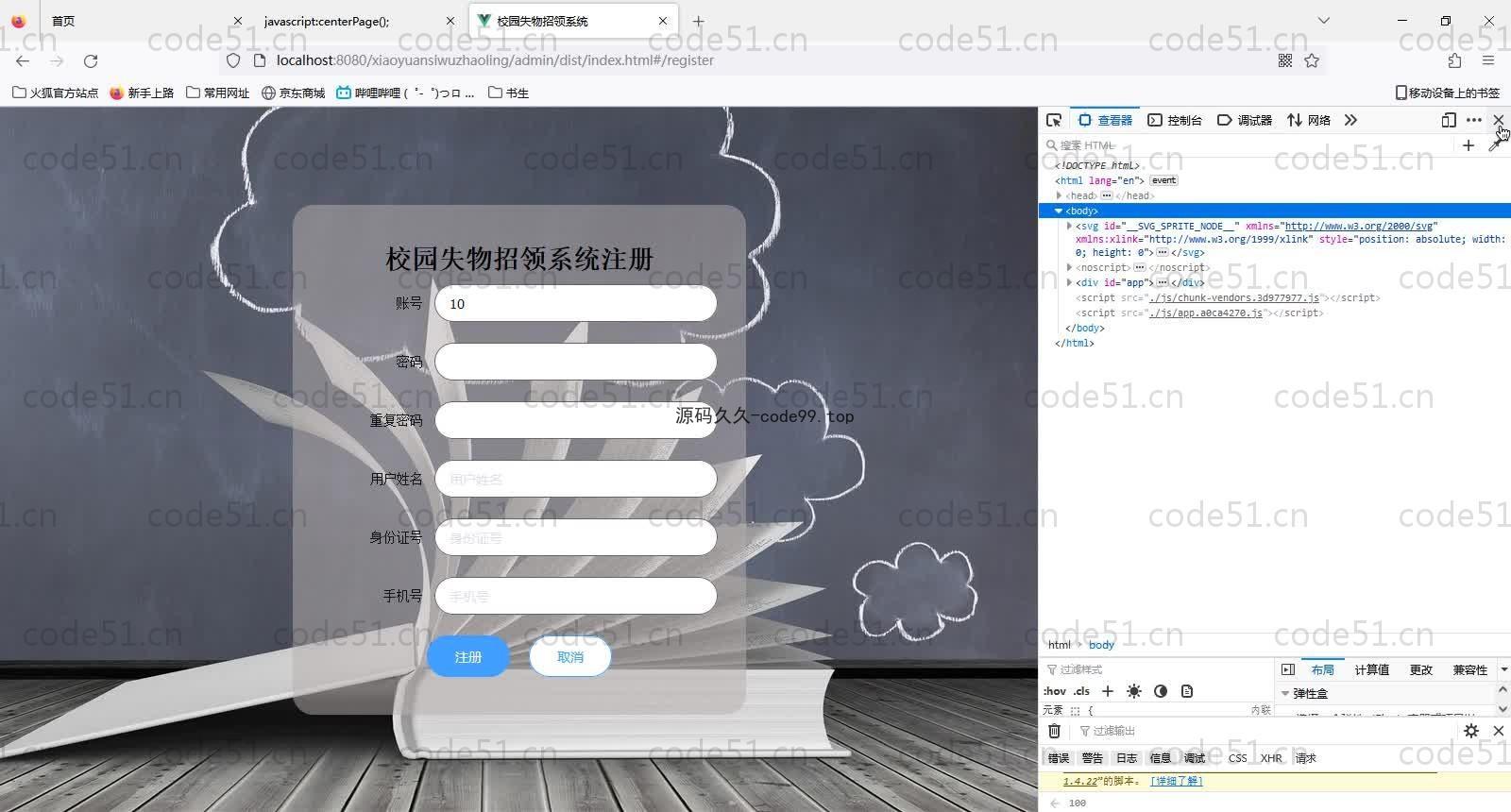The width and height of the screenshot is (1511, 812).
Task: Switch to 查看器 inspector tab
Action: [1105, 120]
